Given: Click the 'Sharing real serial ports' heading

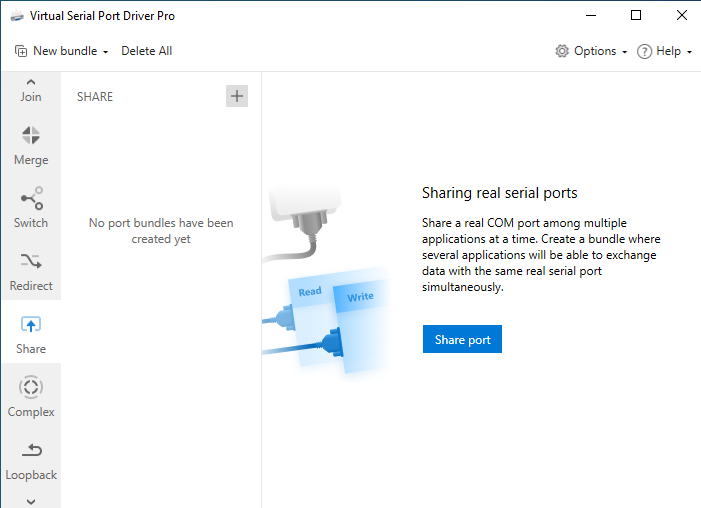Looking at the screenshot, I should pyautogui.click(x=499, y=193).
